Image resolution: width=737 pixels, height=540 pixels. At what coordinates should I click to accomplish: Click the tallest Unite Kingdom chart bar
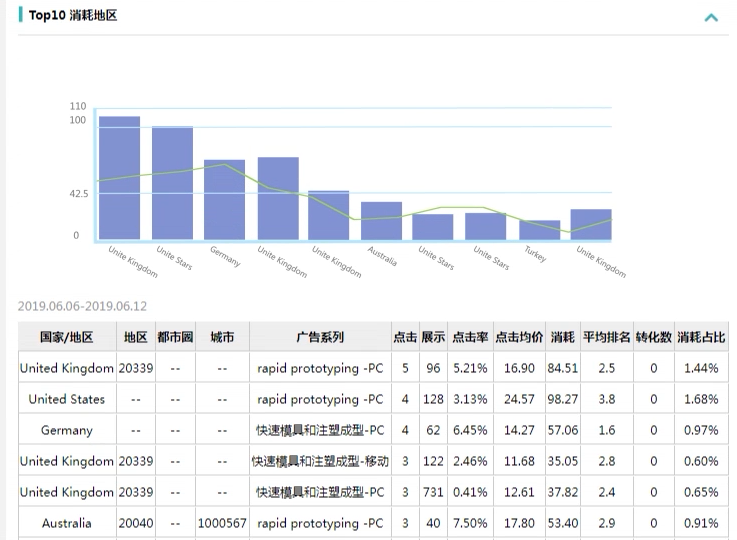pyautogui.click(x=119, y=178)
